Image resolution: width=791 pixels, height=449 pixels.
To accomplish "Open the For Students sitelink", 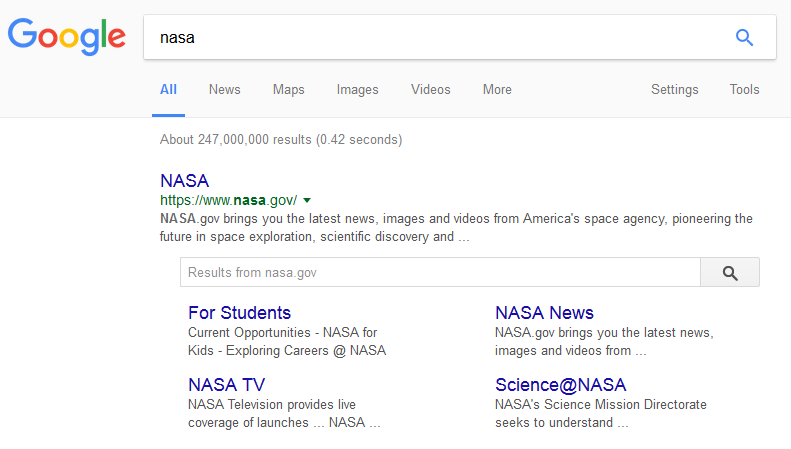I will (239, 313).
